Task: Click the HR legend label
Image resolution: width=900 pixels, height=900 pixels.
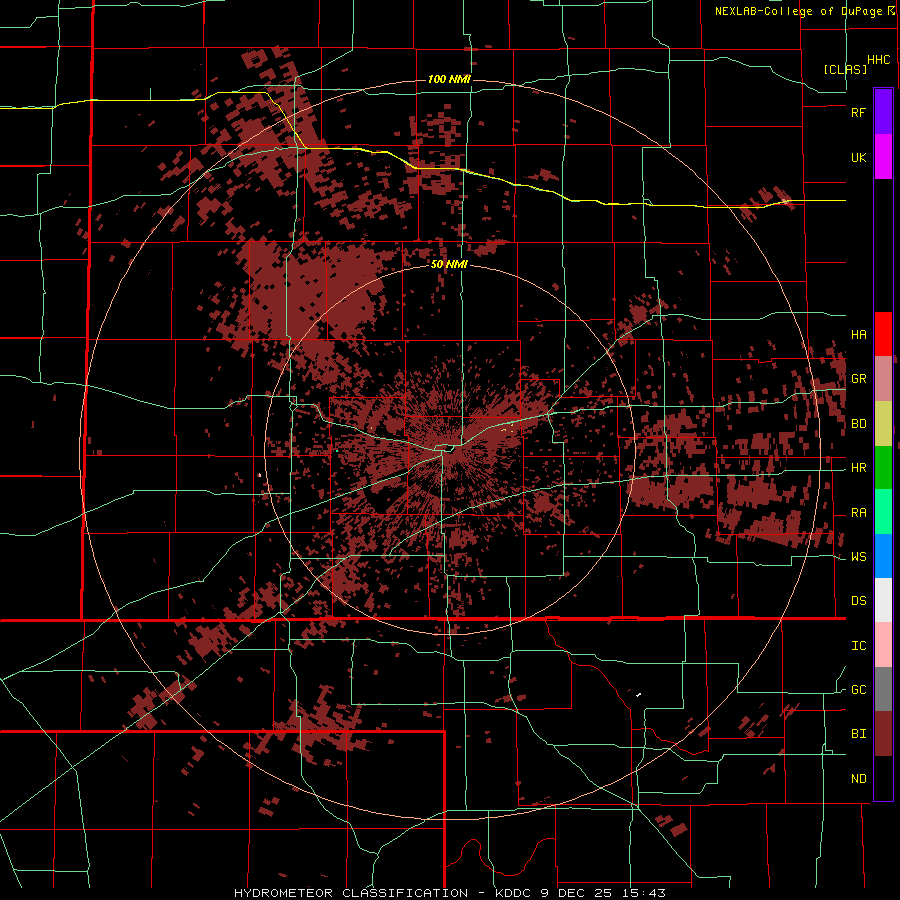Action: [858, 468]
